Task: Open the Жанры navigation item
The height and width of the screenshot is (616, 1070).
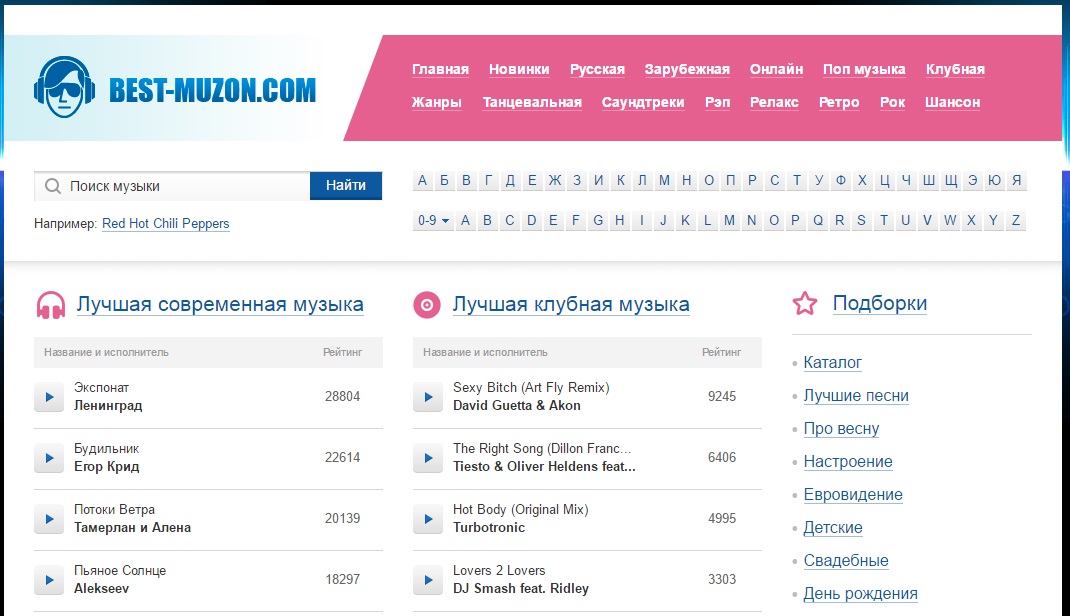Action: coord(437,102)
